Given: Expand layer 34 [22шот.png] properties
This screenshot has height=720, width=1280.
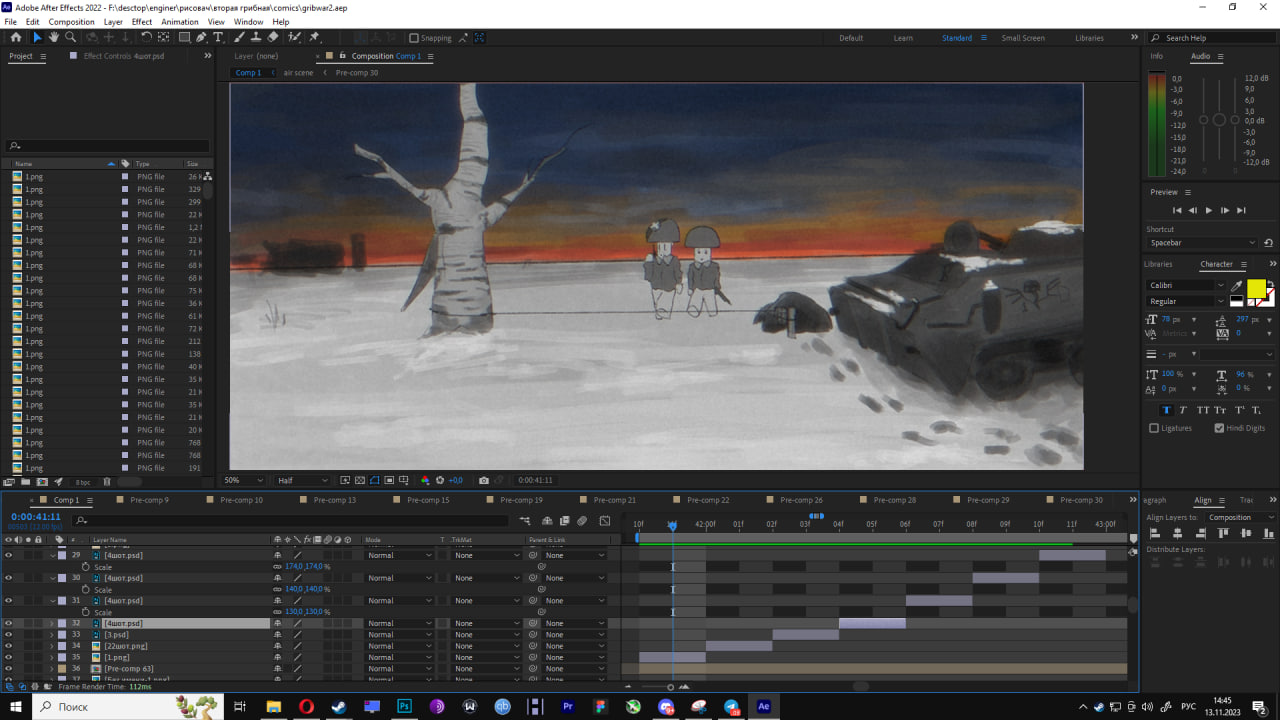Looking at the screenshot, I should coord(52,646).
